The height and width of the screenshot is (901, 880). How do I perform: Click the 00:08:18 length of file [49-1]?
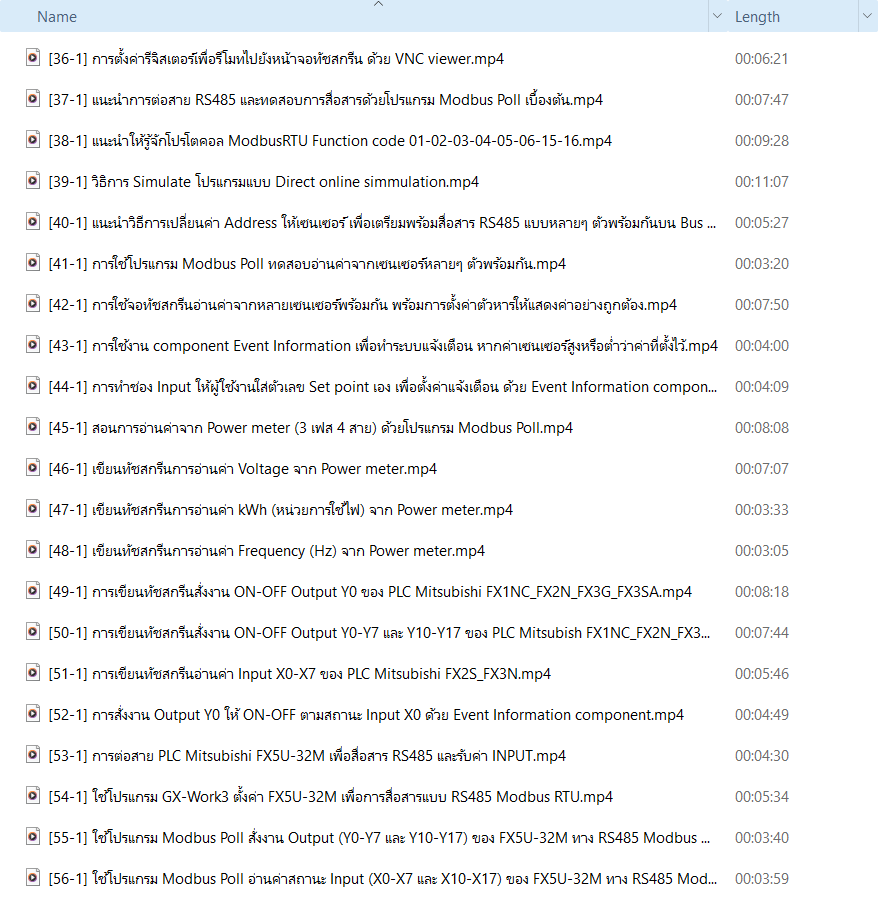coord(762,592)
